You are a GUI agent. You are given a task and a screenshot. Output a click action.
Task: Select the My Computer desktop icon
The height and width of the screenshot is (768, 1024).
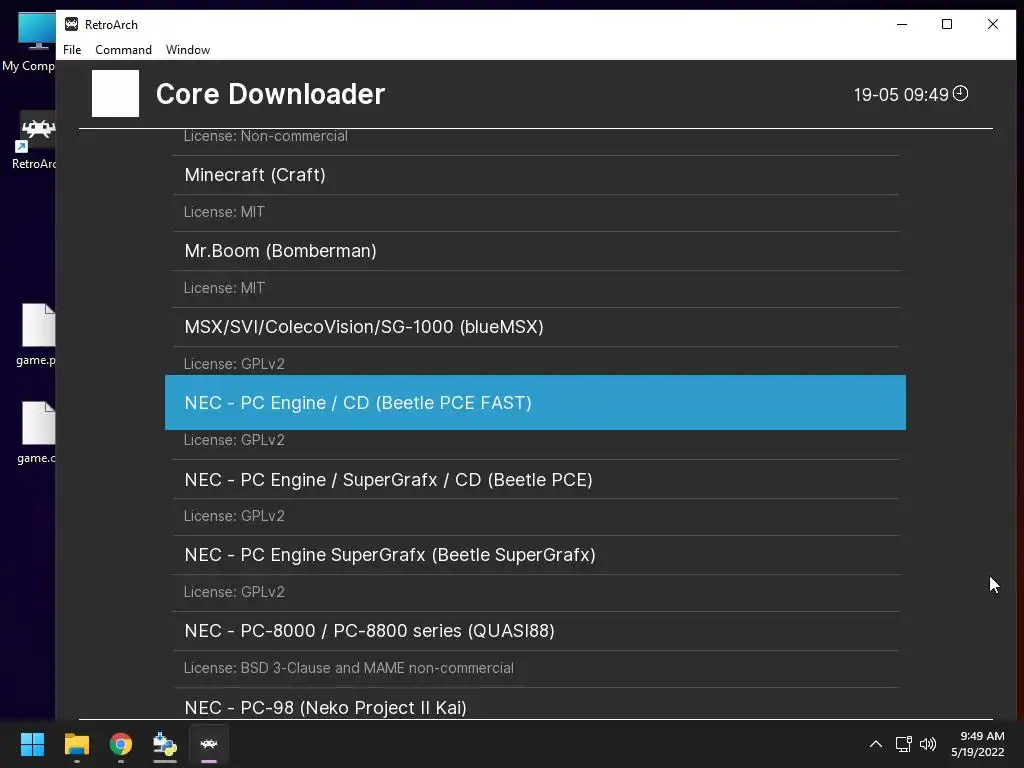click(29, 41)
